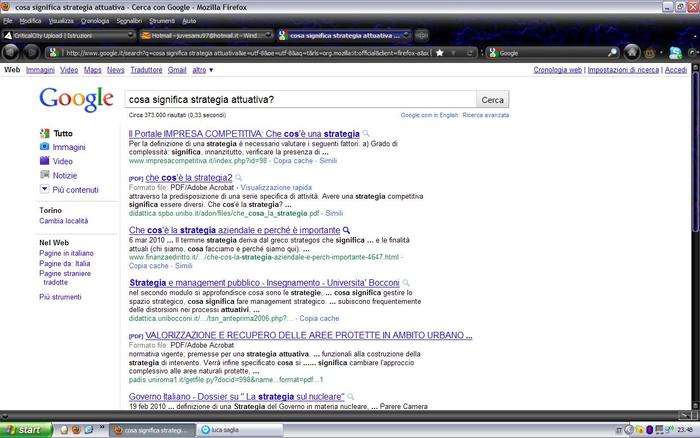Bookmark this page with the star icon

pyautogui.click(x=440, y=53)
